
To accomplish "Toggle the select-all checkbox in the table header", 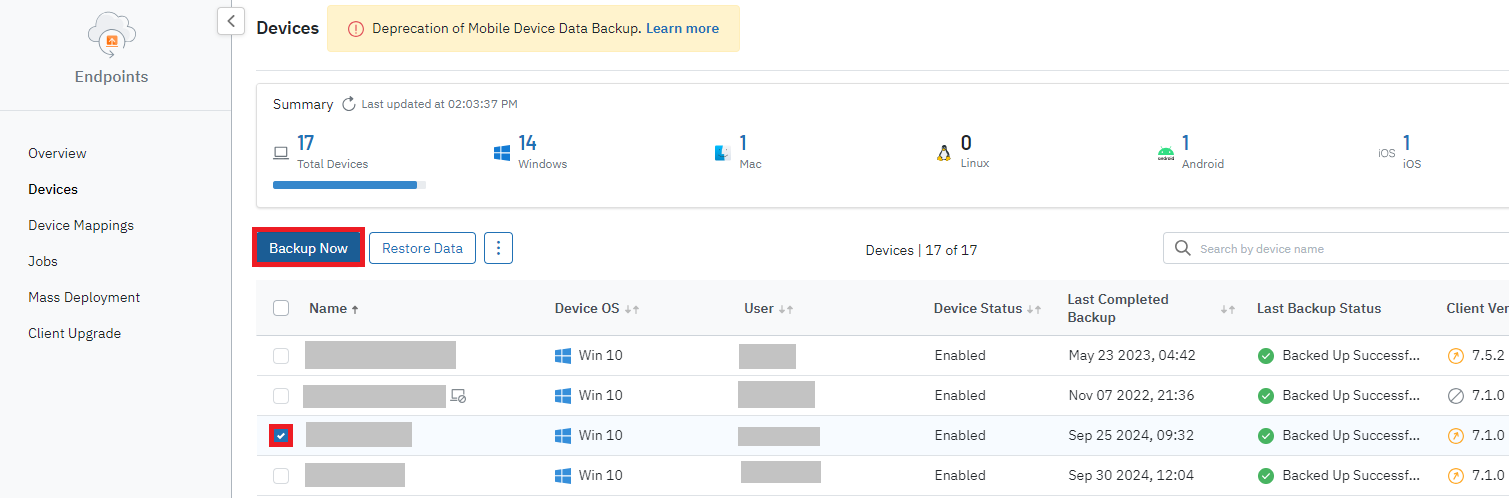I will click(281, 308).
